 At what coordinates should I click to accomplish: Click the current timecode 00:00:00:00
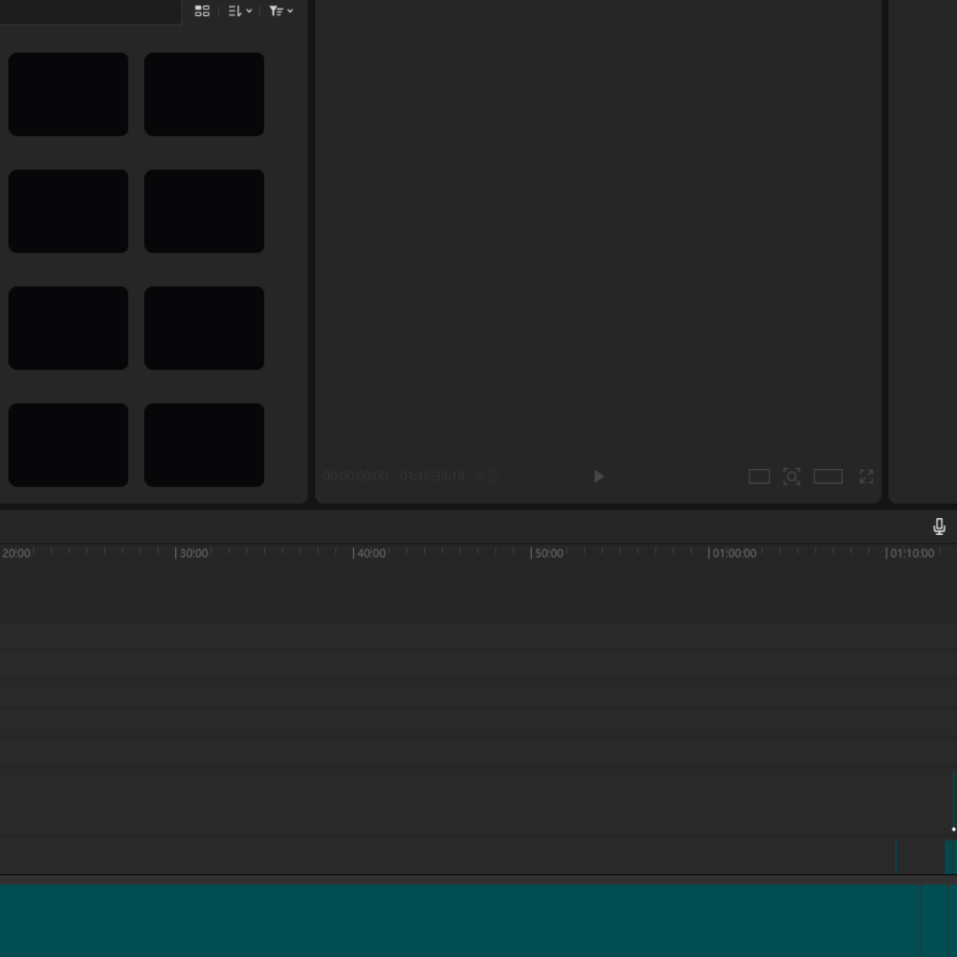click(x=355, y=476)
